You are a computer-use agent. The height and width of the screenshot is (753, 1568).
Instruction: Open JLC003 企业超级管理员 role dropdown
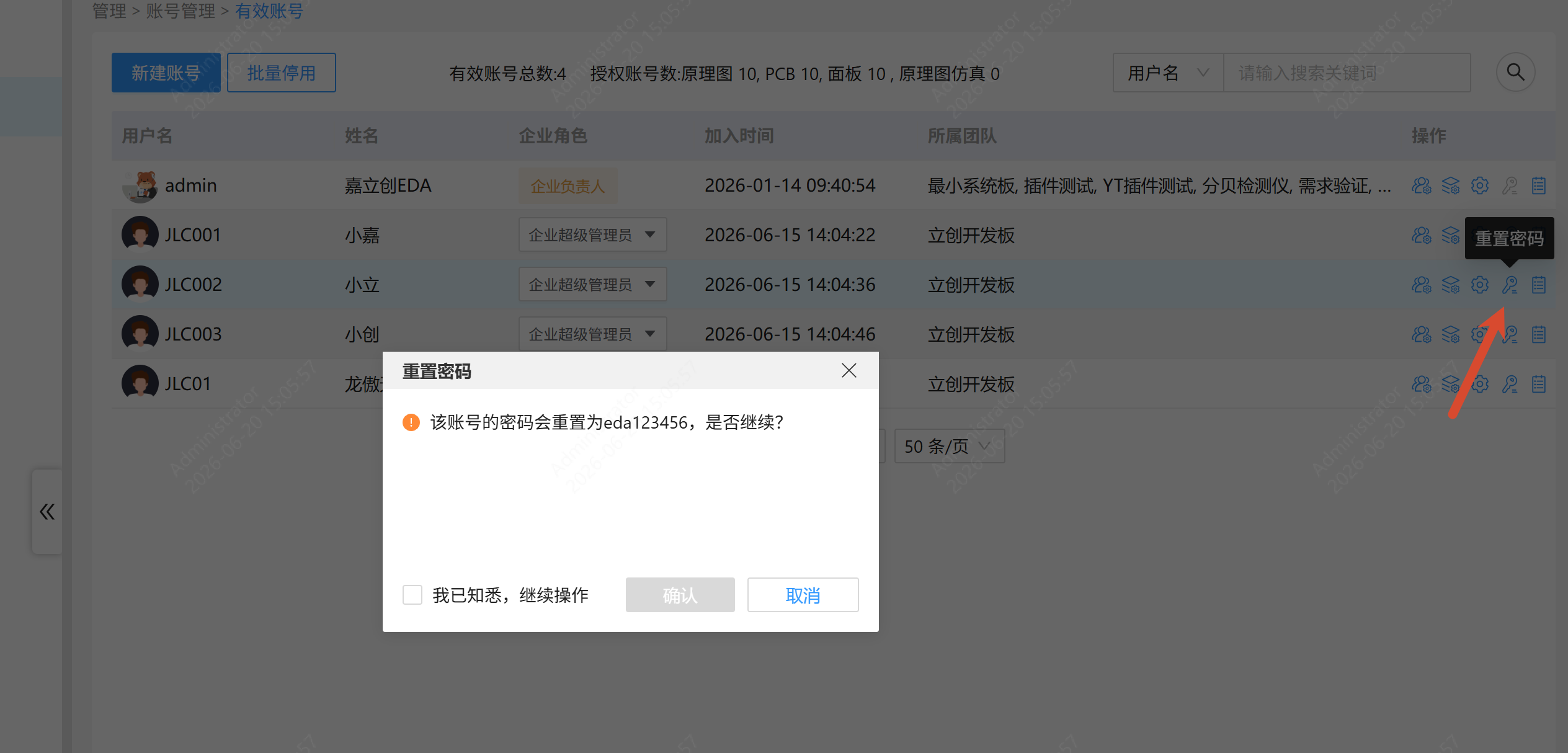(x=592, y=334)
